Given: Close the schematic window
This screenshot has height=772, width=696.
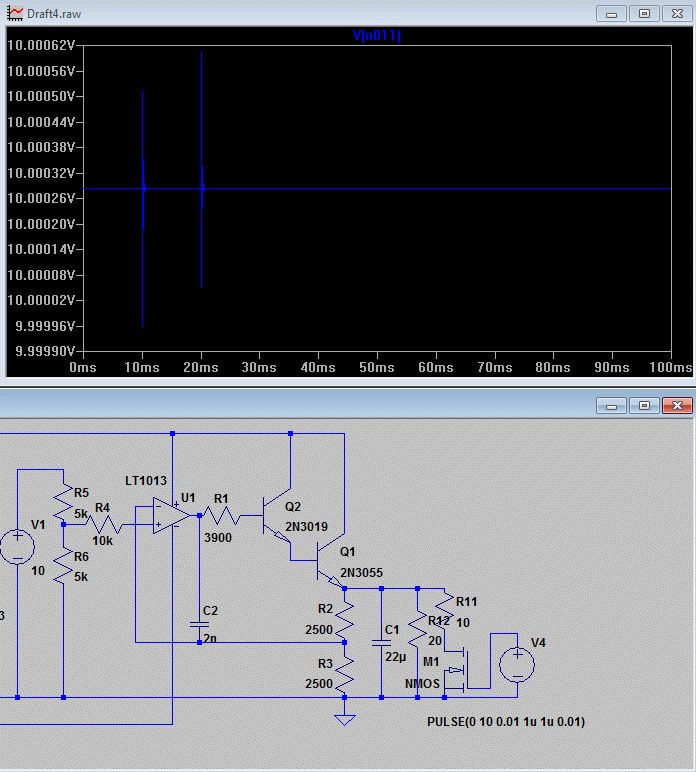Looking at the screenshot, I should coord(677,405).
